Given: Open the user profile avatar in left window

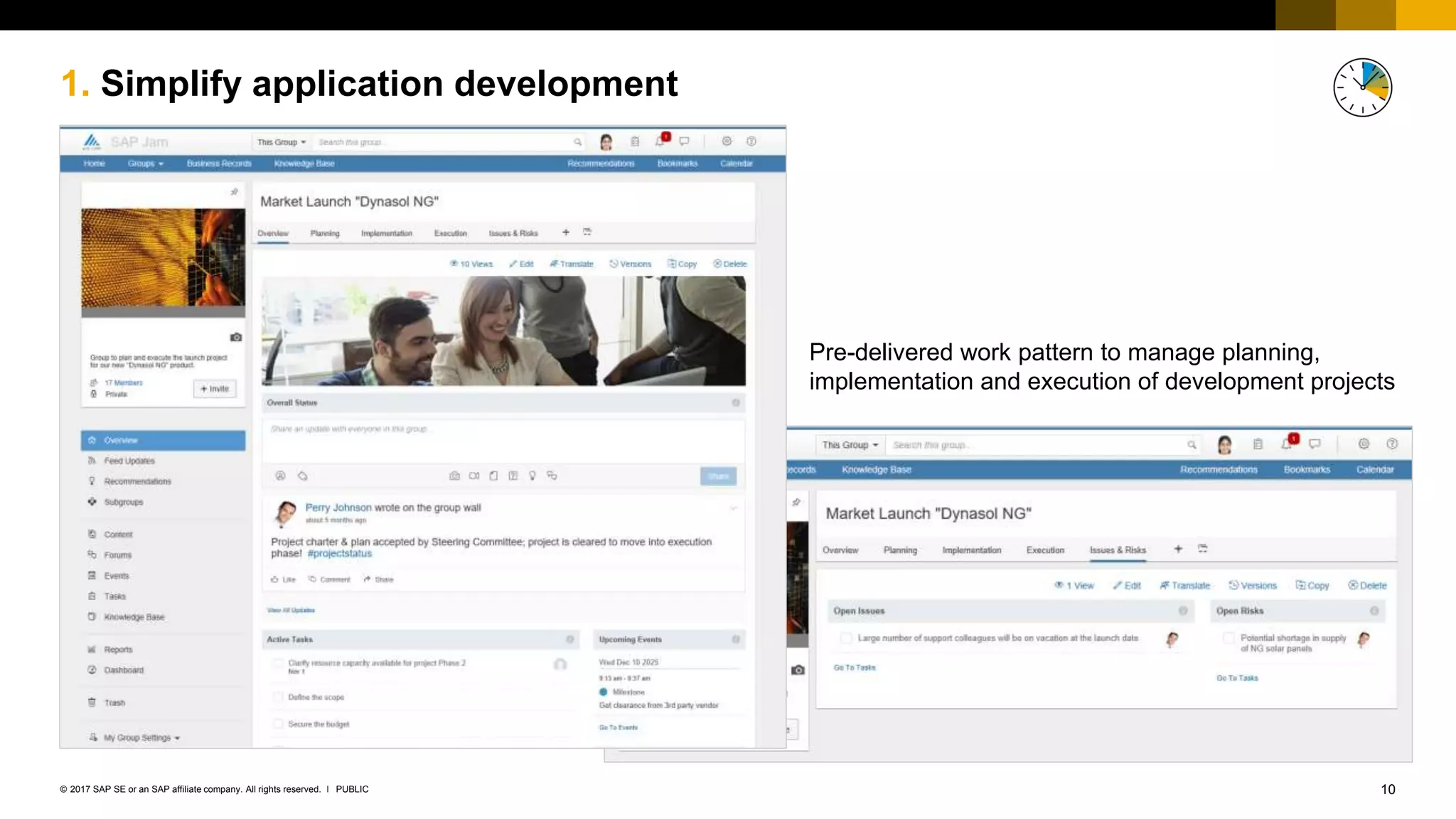Looking at the screenshot, I should click(x=606, y=142).
